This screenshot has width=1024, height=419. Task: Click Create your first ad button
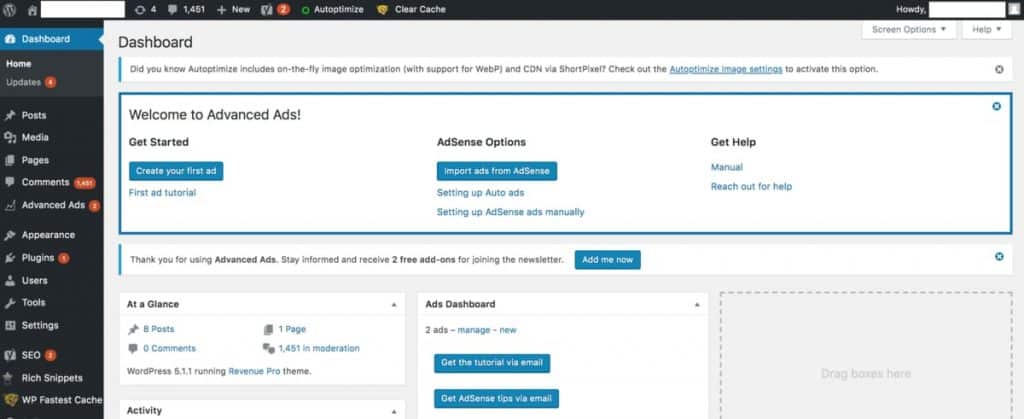(176, 171)
